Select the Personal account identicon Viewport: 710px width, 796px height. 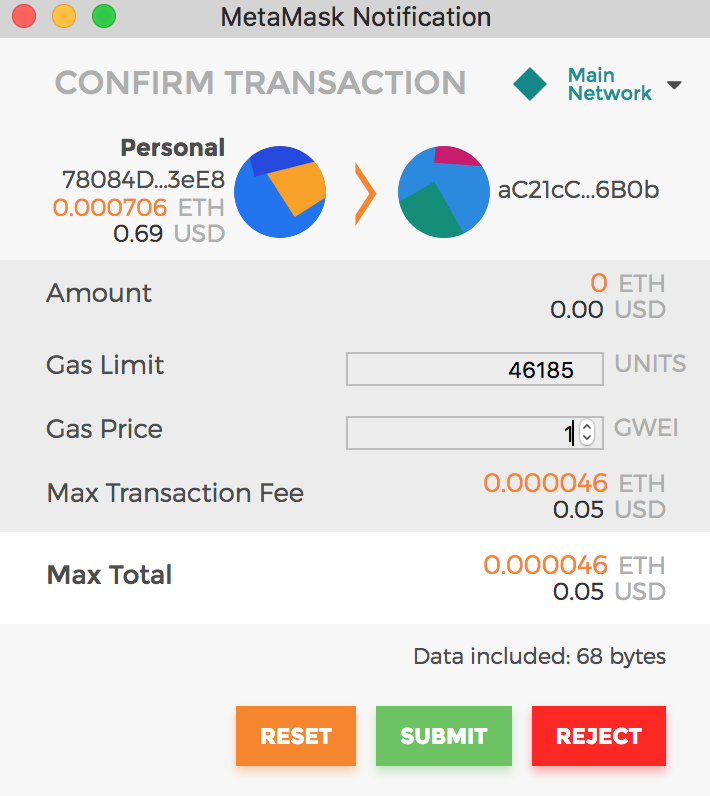click(280, 192)
